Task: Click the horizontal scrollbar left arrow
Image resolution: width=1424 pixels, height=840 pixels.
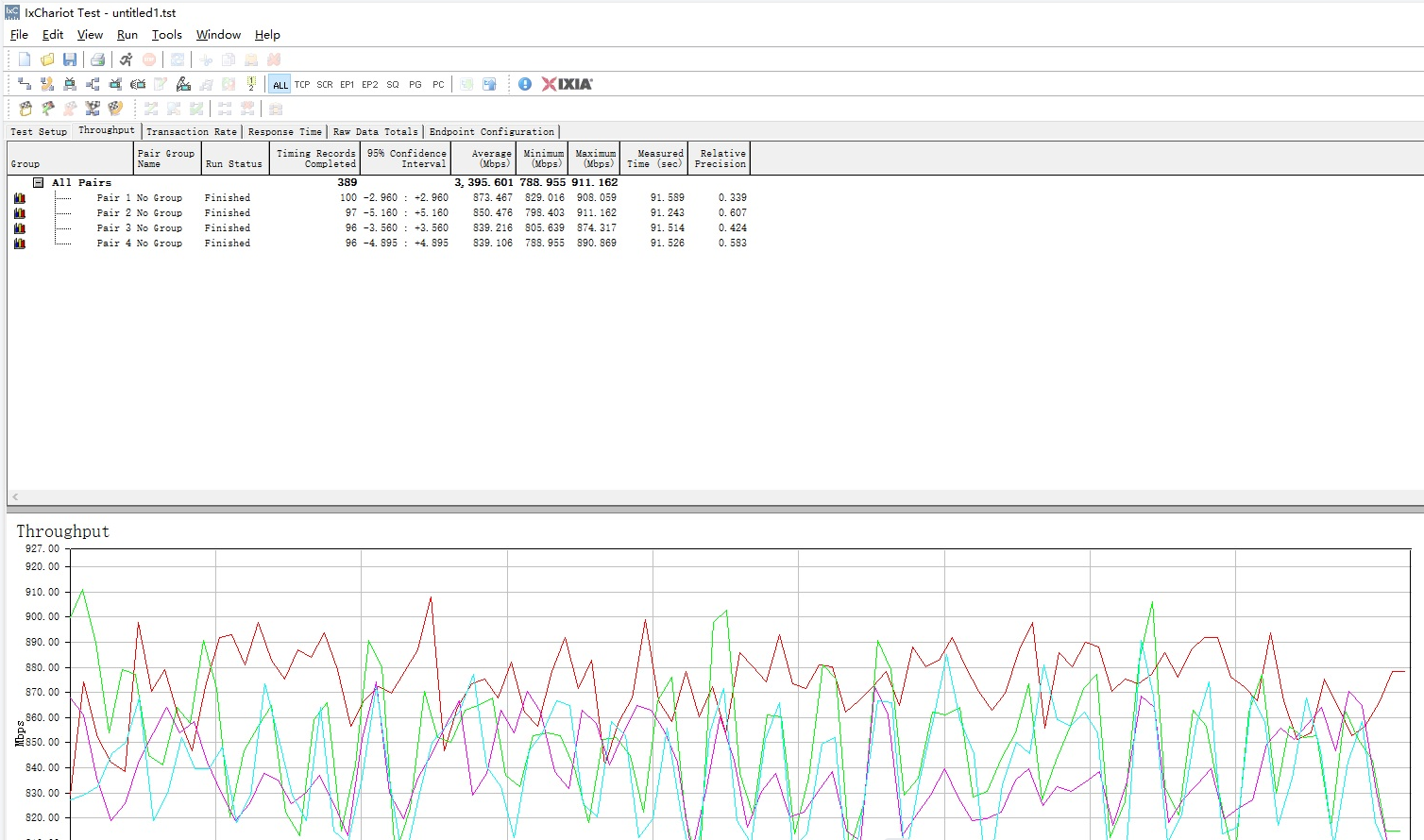Action: [x=15, y=497]
